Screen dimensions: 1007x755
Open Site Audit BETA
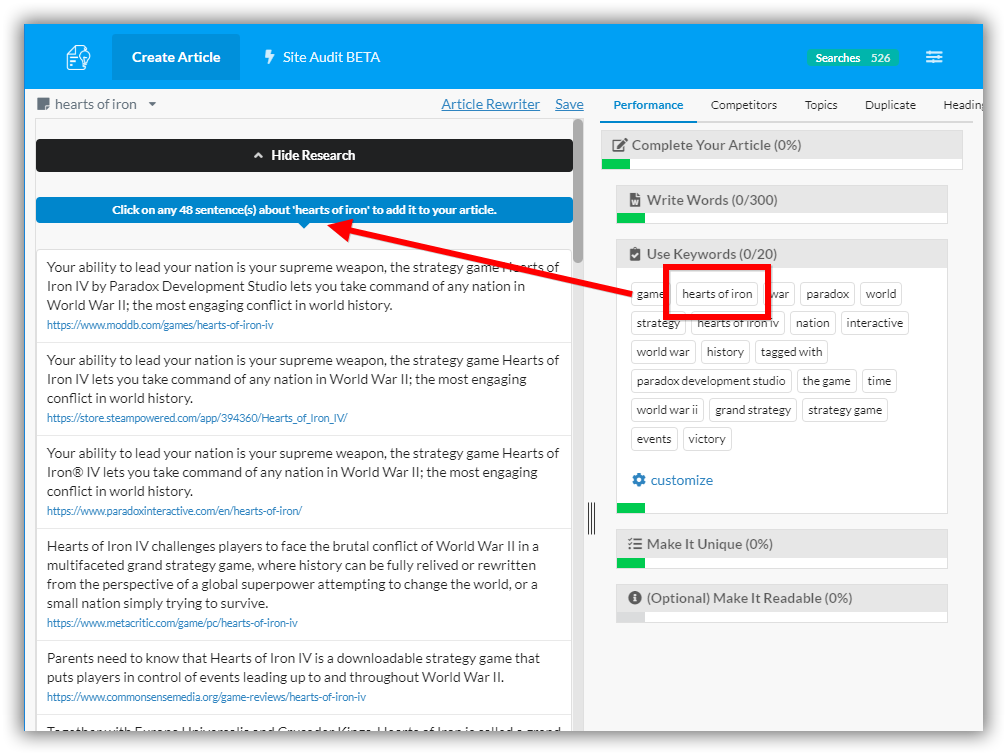pos(322,57)
